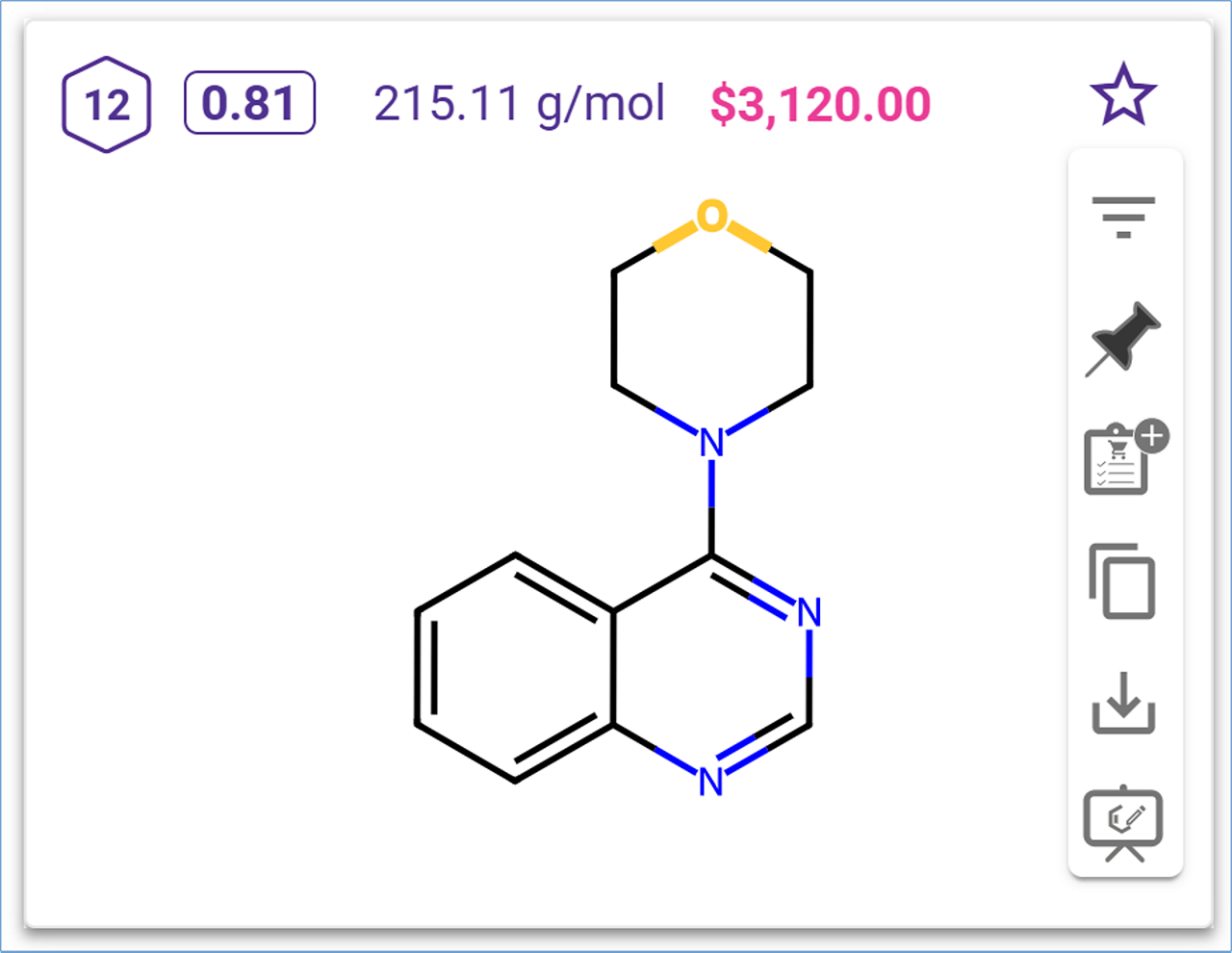Click the 215.11 g/mol molecular weight

519,104
